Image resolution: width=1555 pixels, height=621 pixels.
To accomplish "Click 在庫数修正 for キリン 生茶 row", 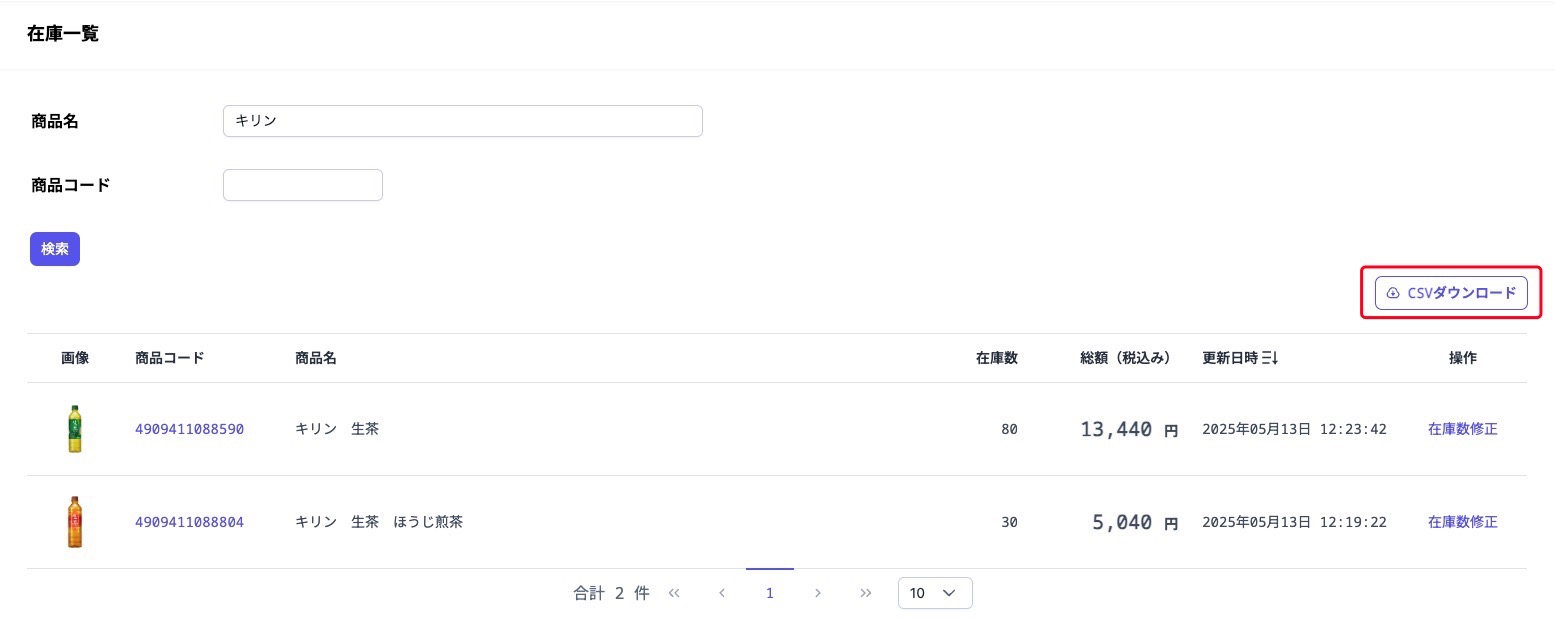I will [x=1462, y=429].
